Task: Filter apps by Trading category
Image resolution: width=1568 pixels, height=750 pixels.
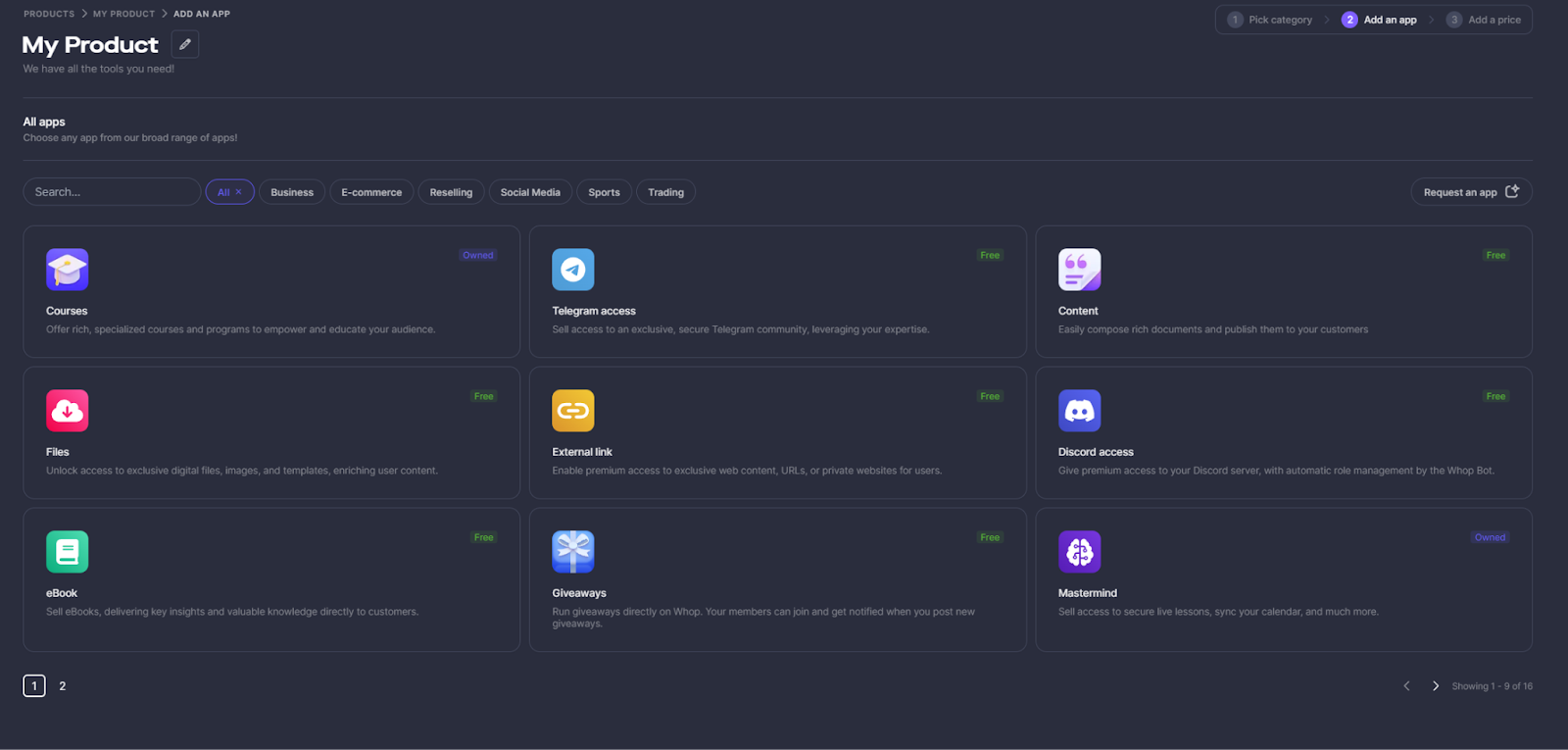Action: tap(665, 192)
